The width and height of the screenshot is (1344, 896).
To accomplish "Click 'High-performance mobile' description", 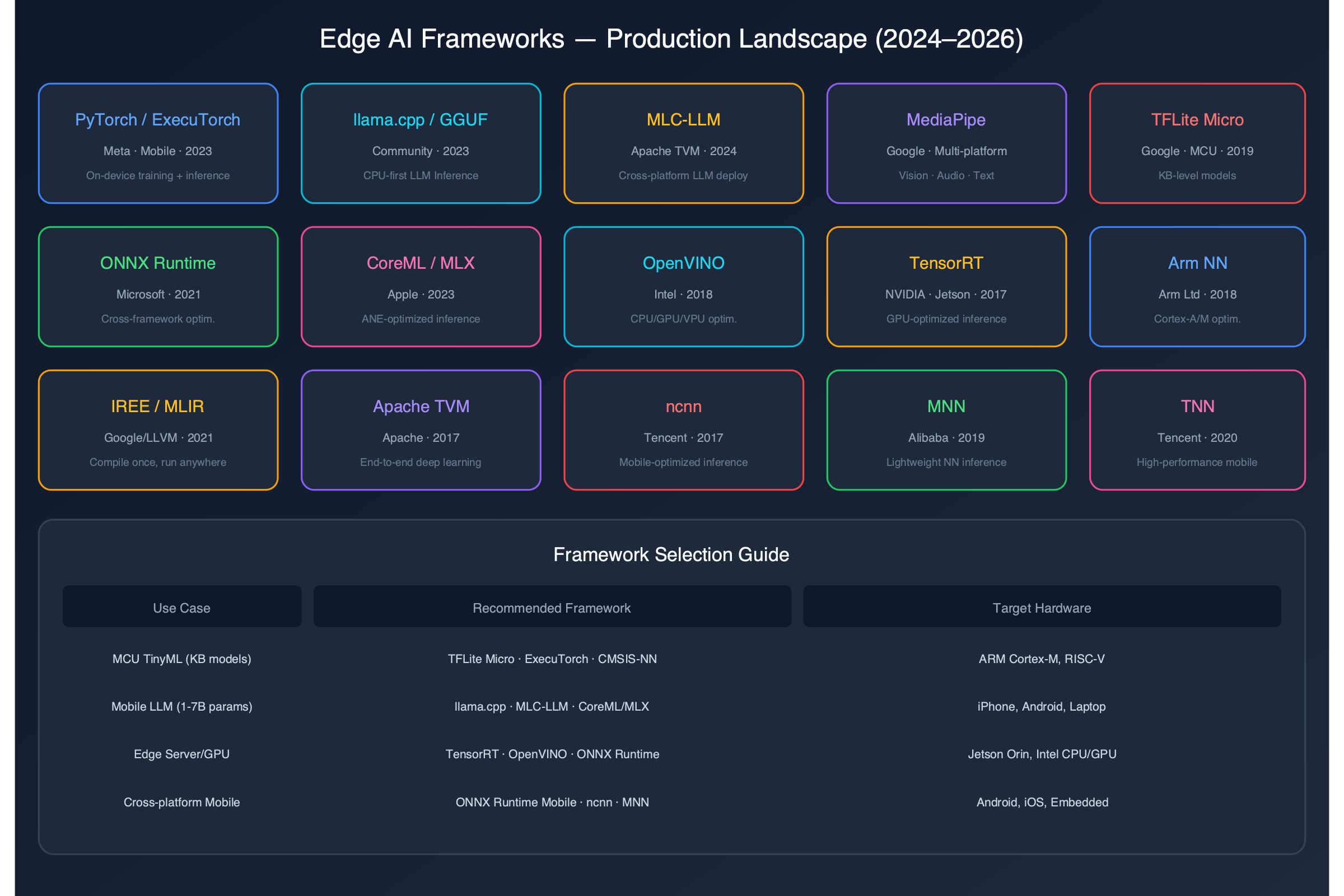I will [x=1197, y=463].
